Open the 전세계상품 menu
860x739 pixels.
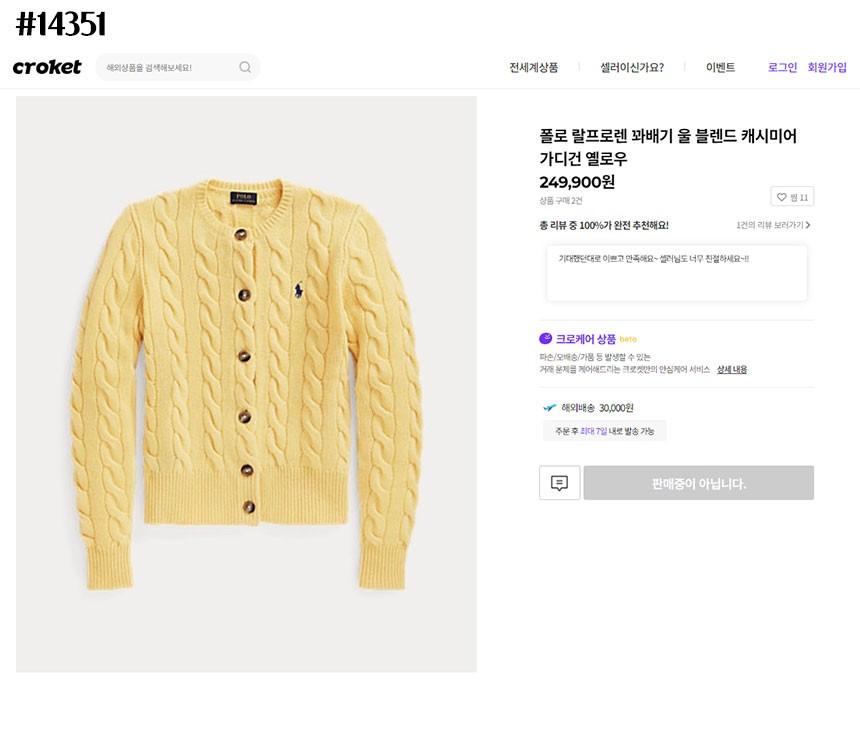tap(533, 68)
